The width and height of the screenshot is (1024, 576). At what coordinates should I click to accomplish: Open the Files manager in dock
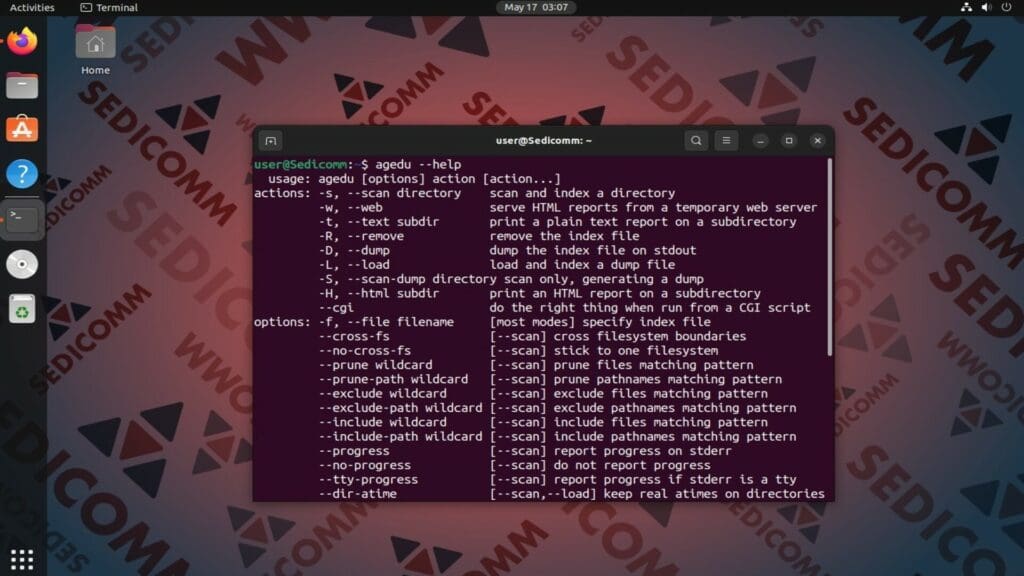click(22, 86)
